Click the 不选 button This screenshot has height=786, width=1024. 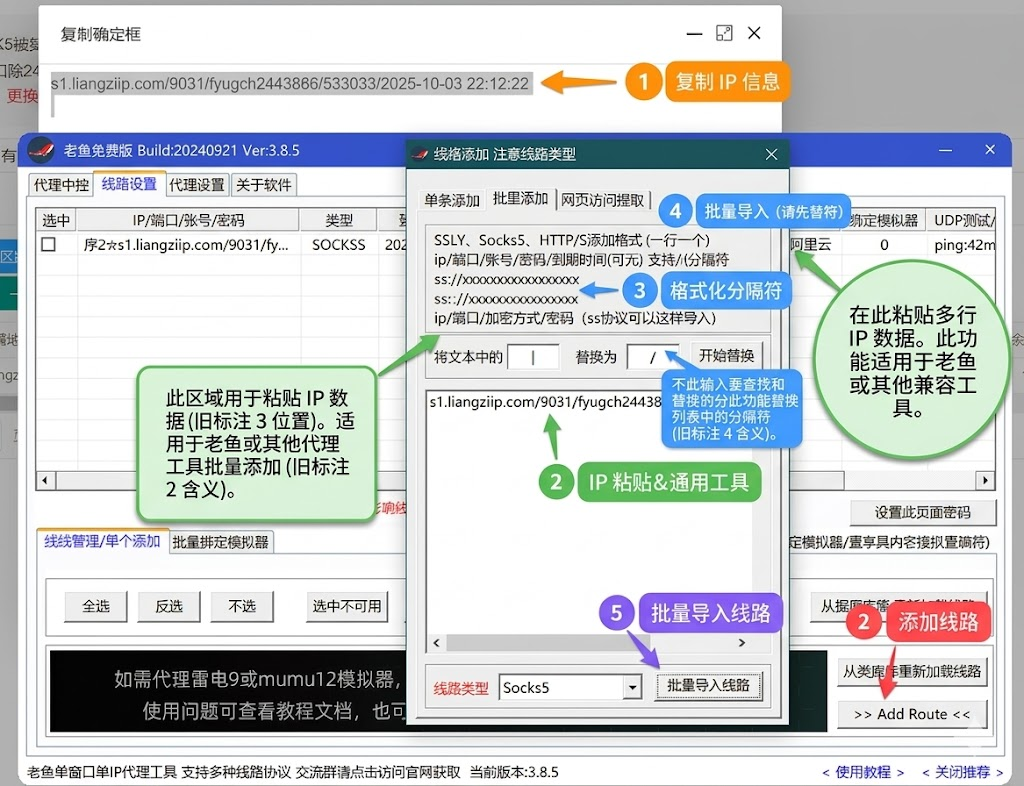[x=242, y=606]
